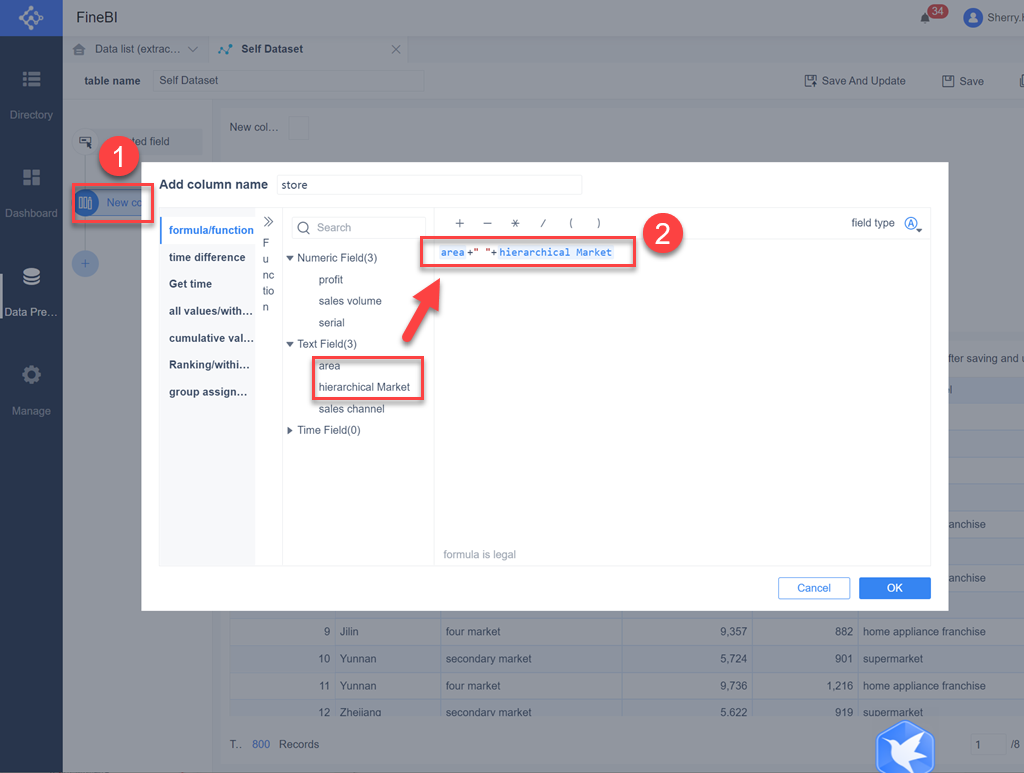The width and height of the screenshot is (1024, 773).
Task: Click the division operator button
Action: (x=543, y=223)
